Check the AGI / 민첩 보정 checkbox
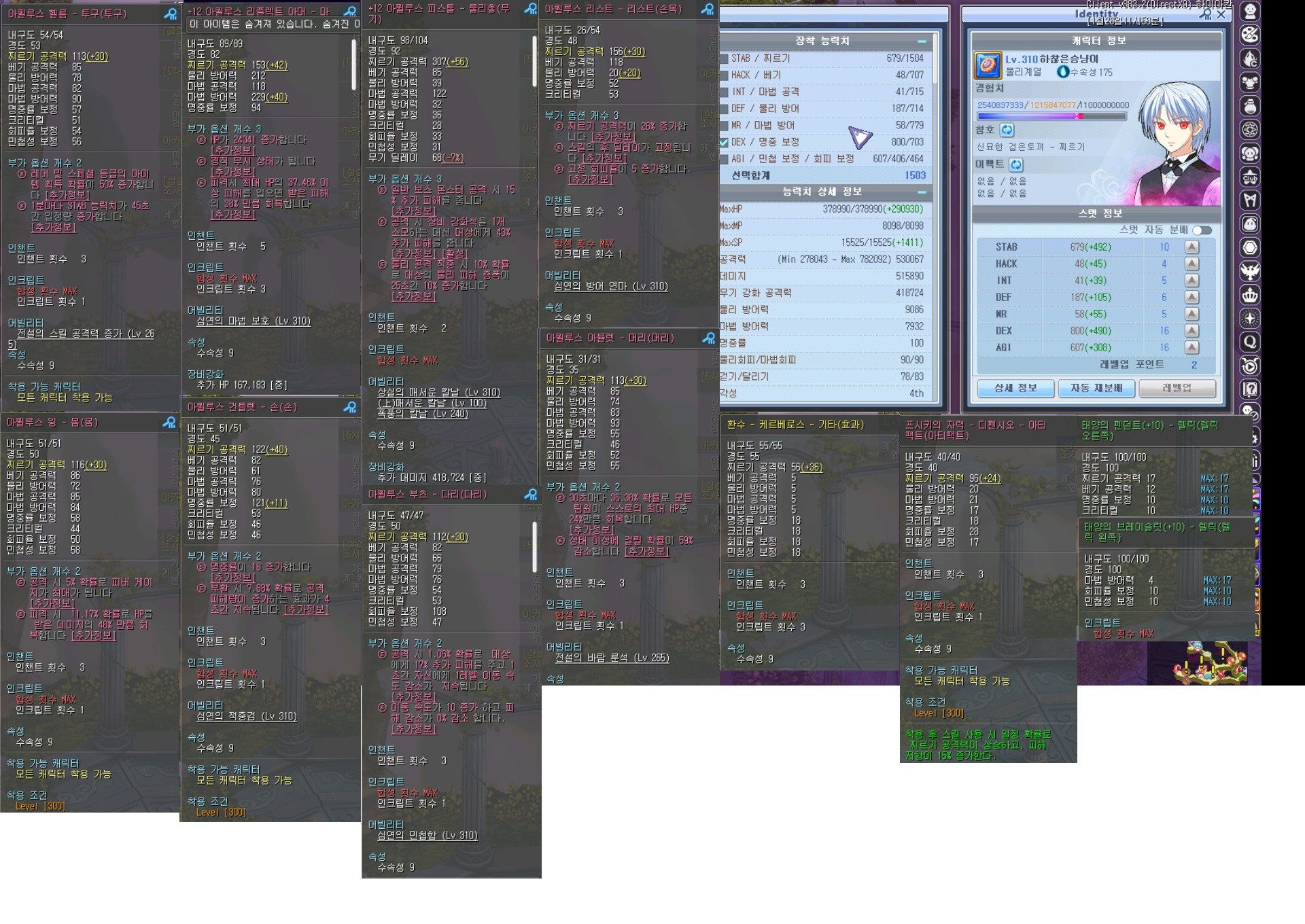This screenshot has height=924, width=1305. click(x=724, y=159)
